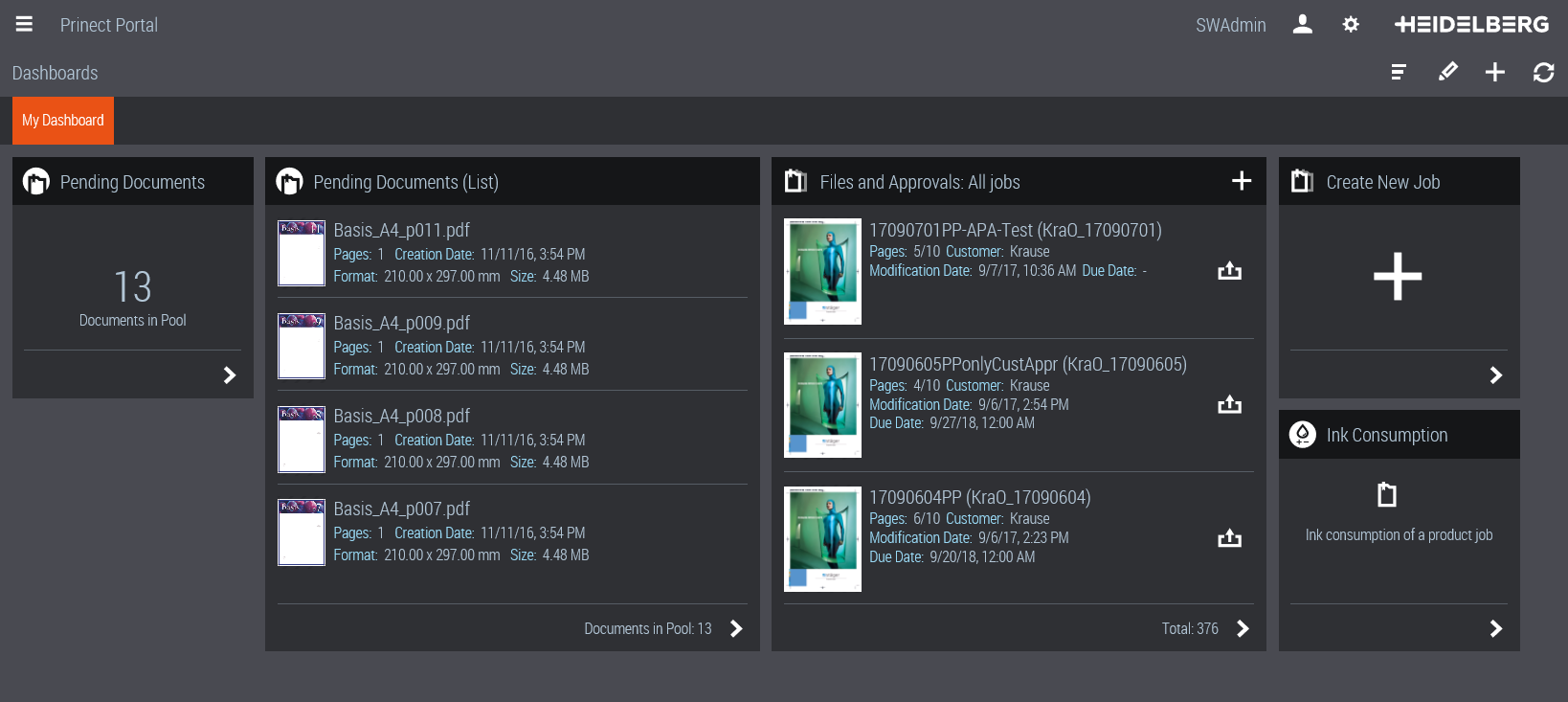
Task: Expand Files and Approvals Total 376 arrow
Action: [x=1242, y=628]
